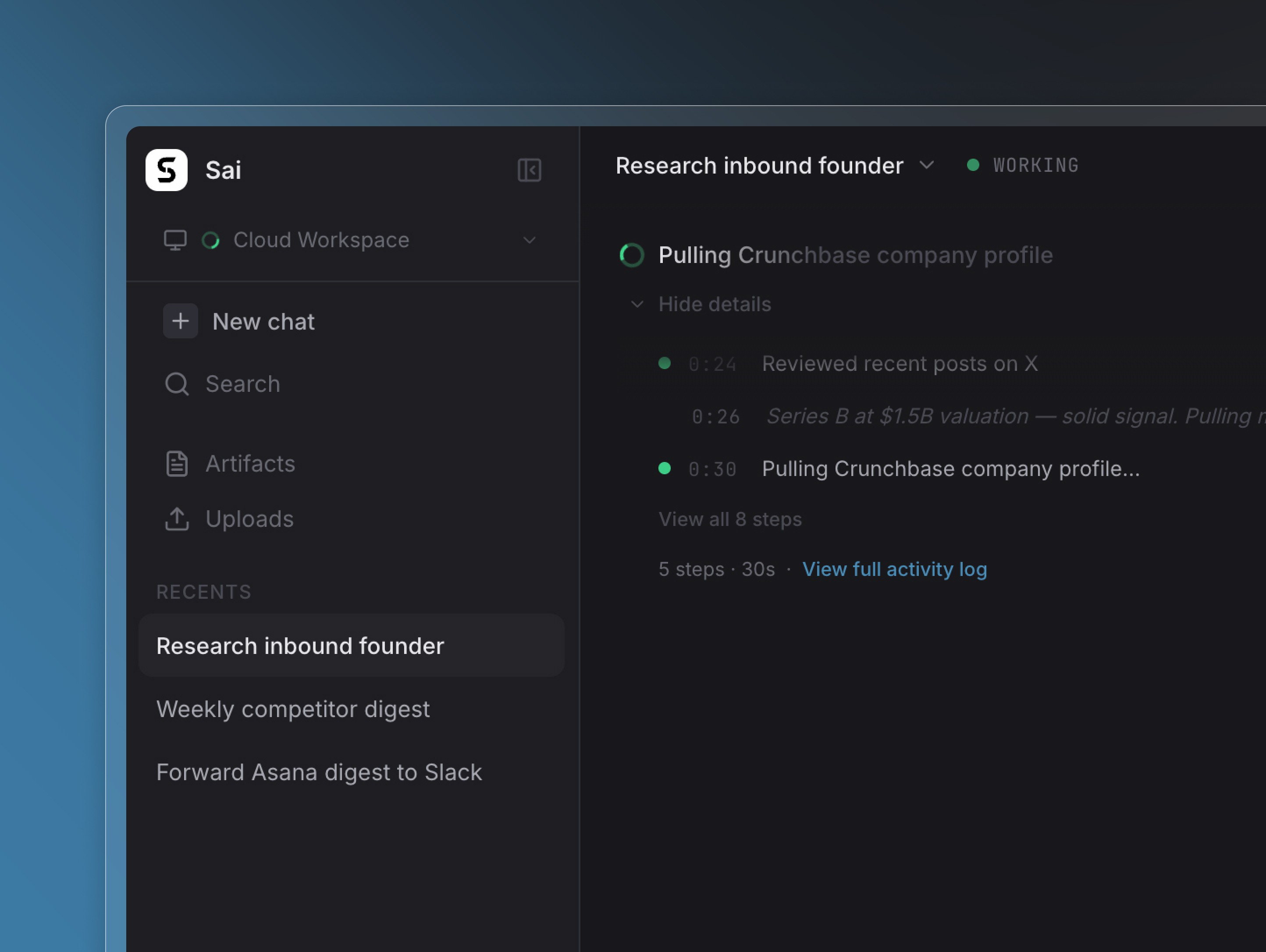This screenshot has height=952, width=1266.
Task: Open the Research inbound founder recent chat
Action: [x=300, y=646]
